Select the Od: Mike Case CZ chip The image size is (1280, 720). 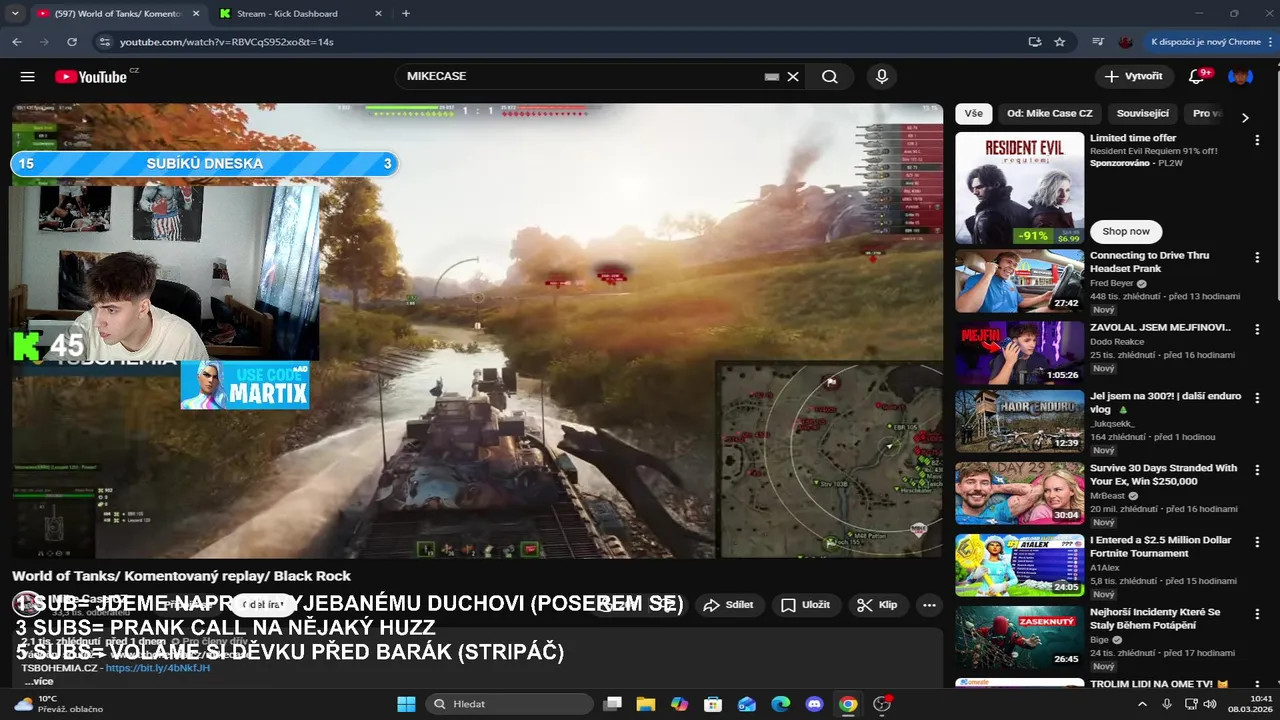click(x=1049, y=114)
